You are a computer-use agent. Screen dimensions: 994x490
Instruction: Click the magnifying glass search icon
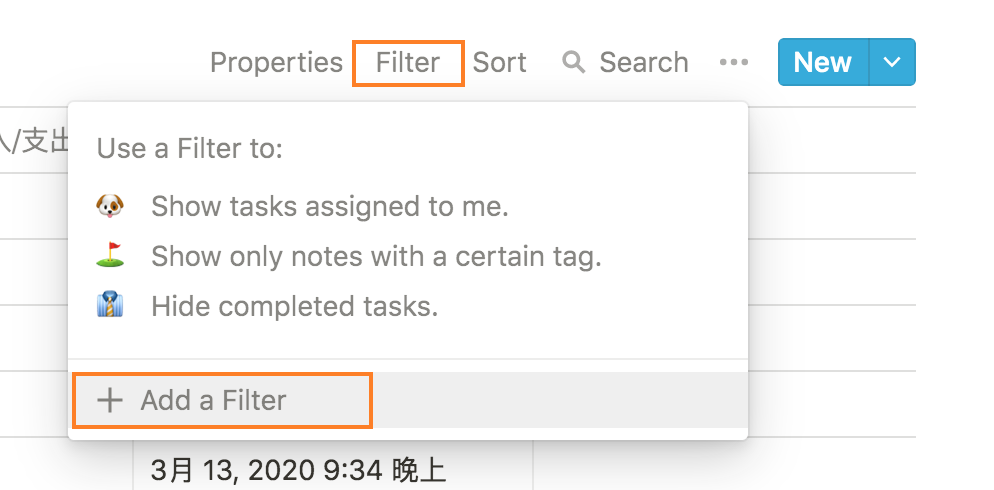573,62
